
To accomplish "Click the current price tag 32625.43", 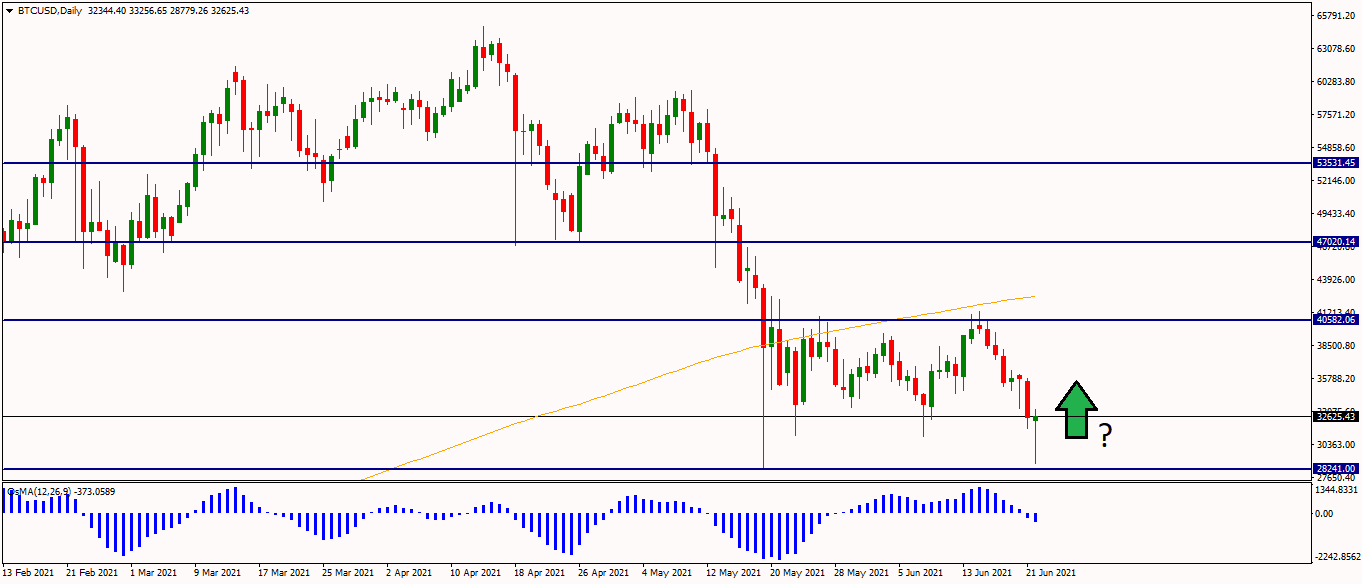I will coord(1336,416).
